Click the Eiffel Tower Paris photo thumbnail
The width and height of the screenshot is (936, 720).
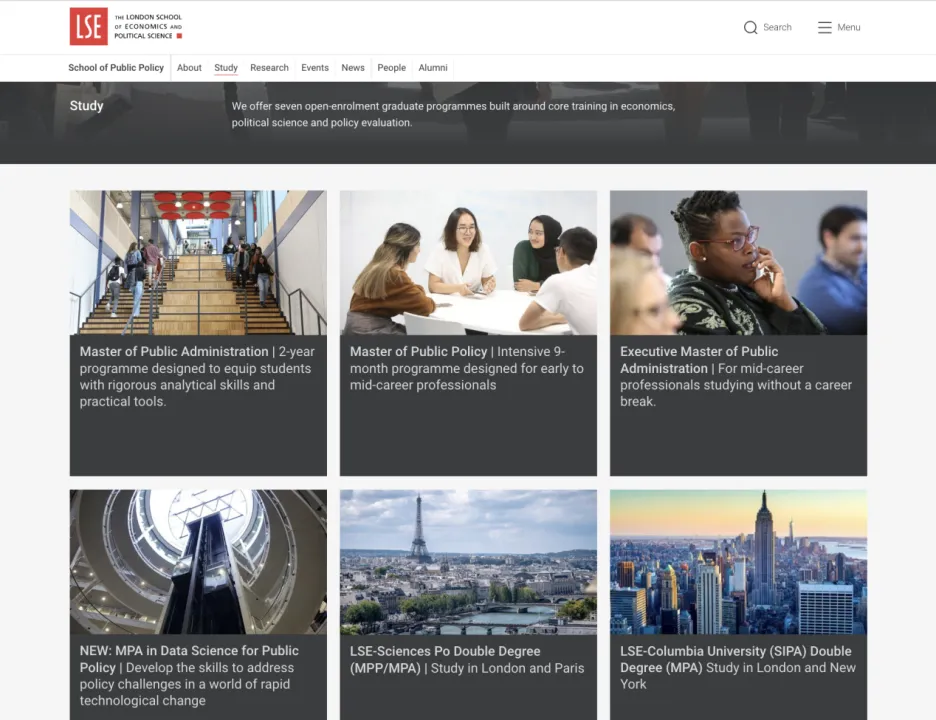468,561
